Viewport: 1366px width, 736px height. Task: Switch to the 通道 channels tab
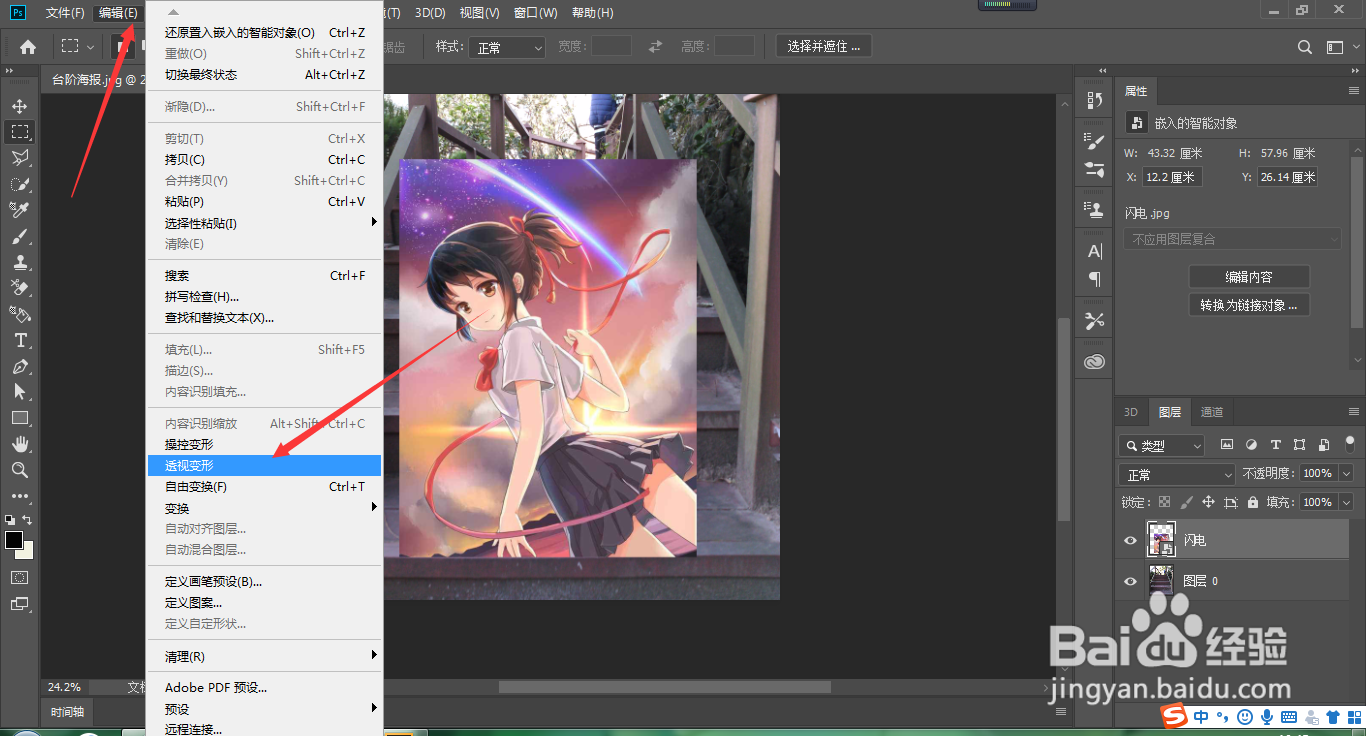[x=1212, y=412]
